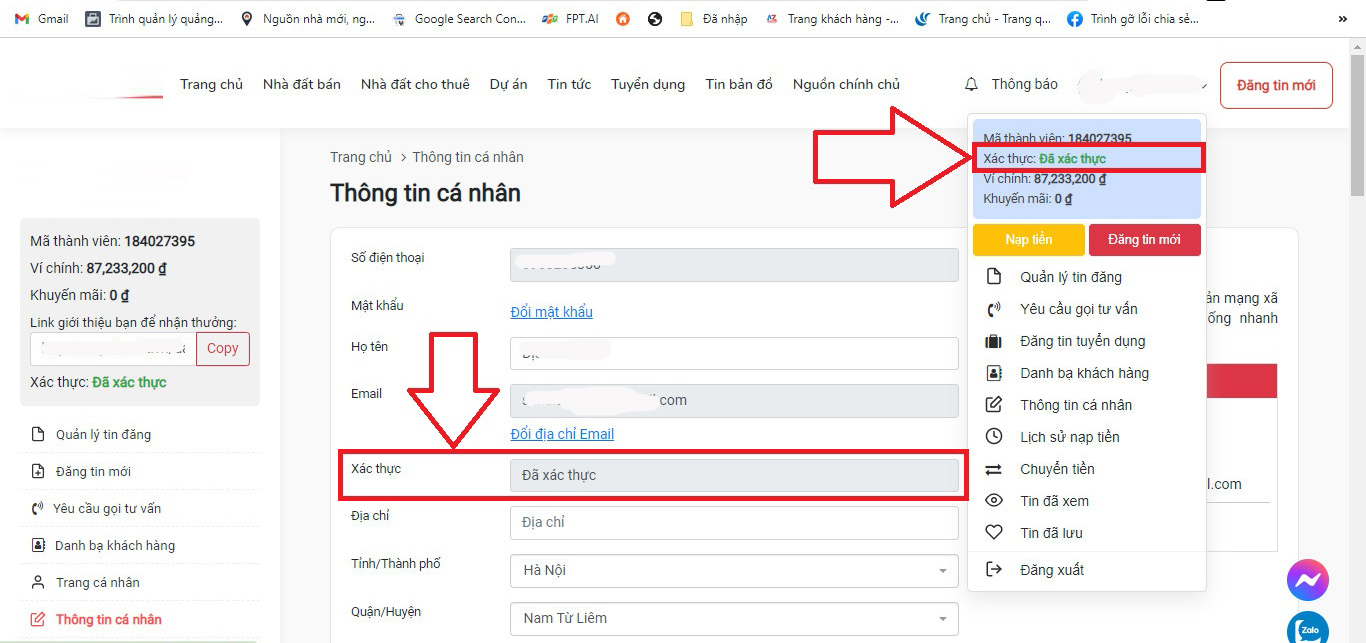The width and height of the screenshot is (1366, 643).
Task: Click the Chuyển tiền transfer arrows icon
Action: pos(993,469)
